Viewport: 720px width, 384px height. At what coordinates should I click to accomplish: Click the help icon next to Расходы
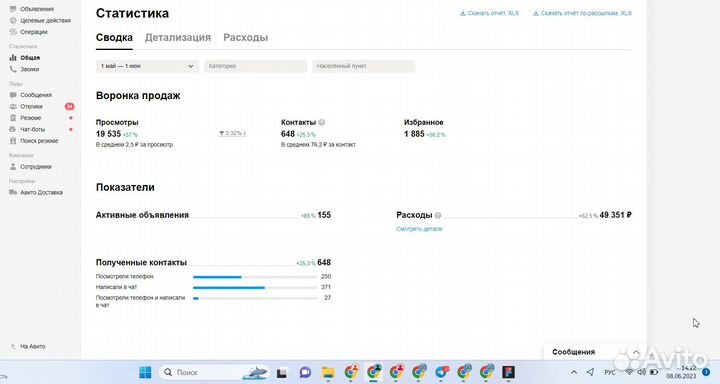coord(438,215)
